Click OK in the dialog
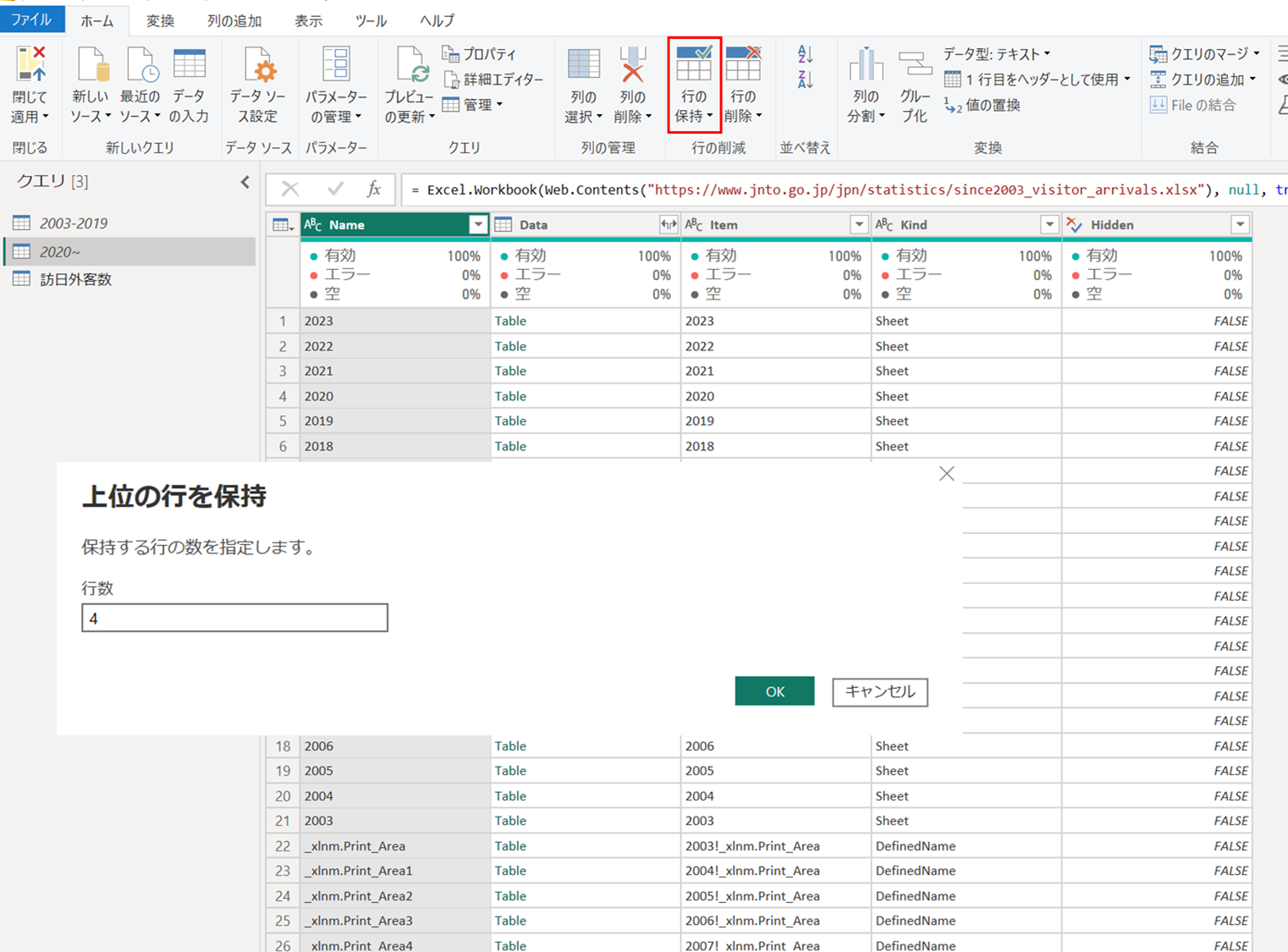The height and width of the screenshot is (952, 1288). click(775, 691)
